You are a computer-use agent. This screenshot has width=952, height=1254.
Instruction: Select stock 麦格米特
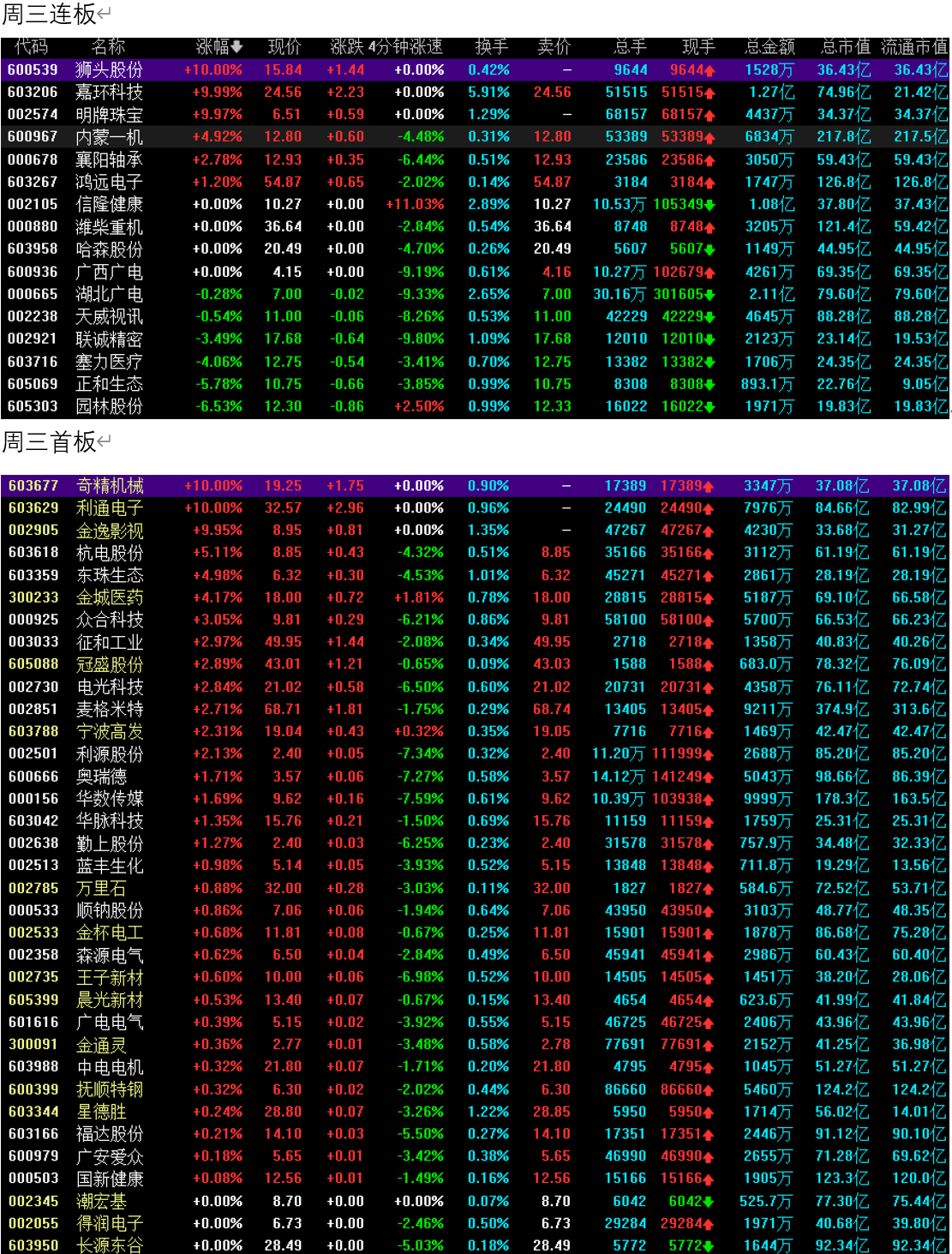[x=110, y=710]
